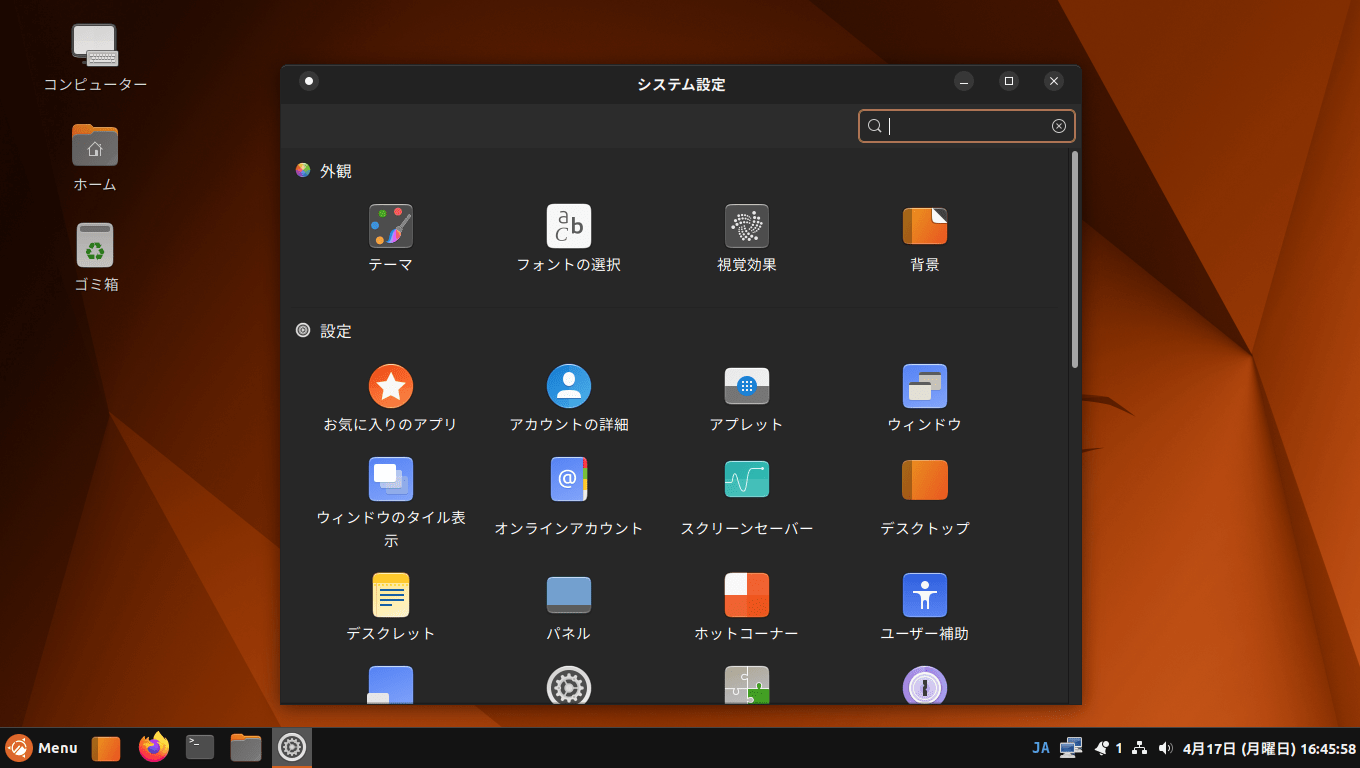The width and height of the screenshot is (1360, 768).
Task: Open the テーマ (Themes) settings
Action: [x=390, y=227]
